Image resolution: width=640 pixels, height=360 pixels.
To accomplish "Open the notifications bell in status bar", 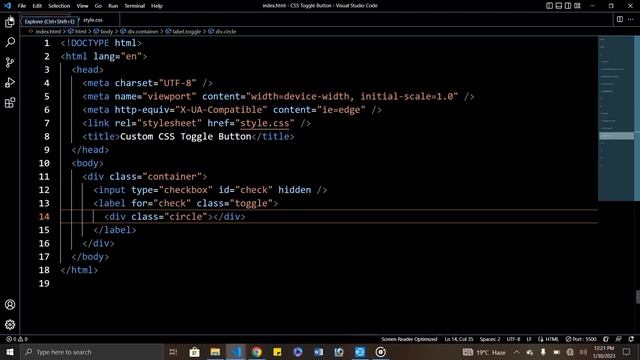I will click(631, 339).
